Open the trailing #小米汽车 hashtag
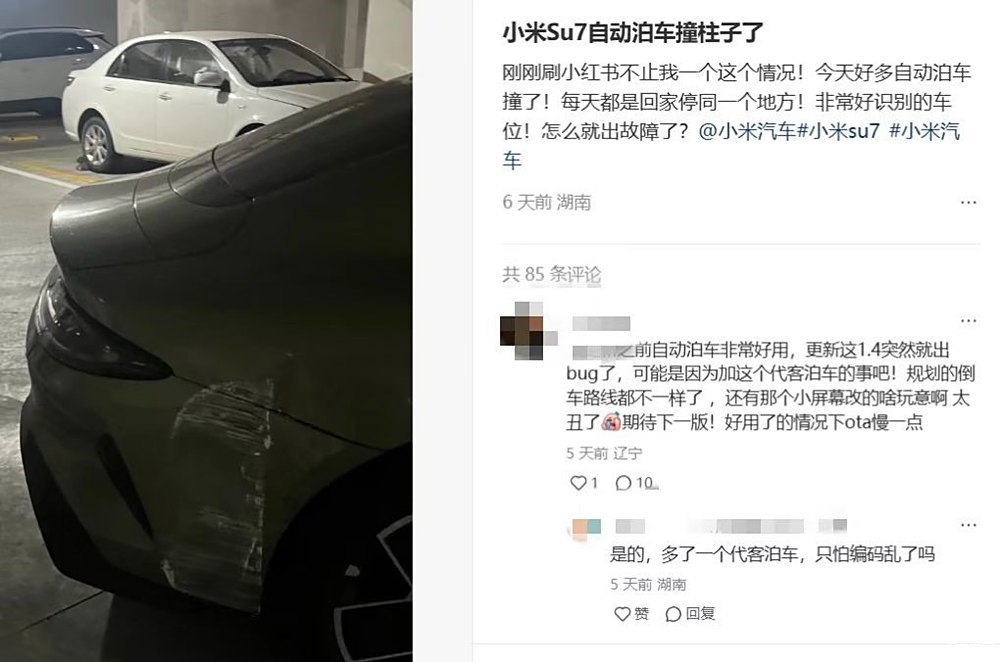The width and height of the screenshot is (1000, 662). (731, 146)
